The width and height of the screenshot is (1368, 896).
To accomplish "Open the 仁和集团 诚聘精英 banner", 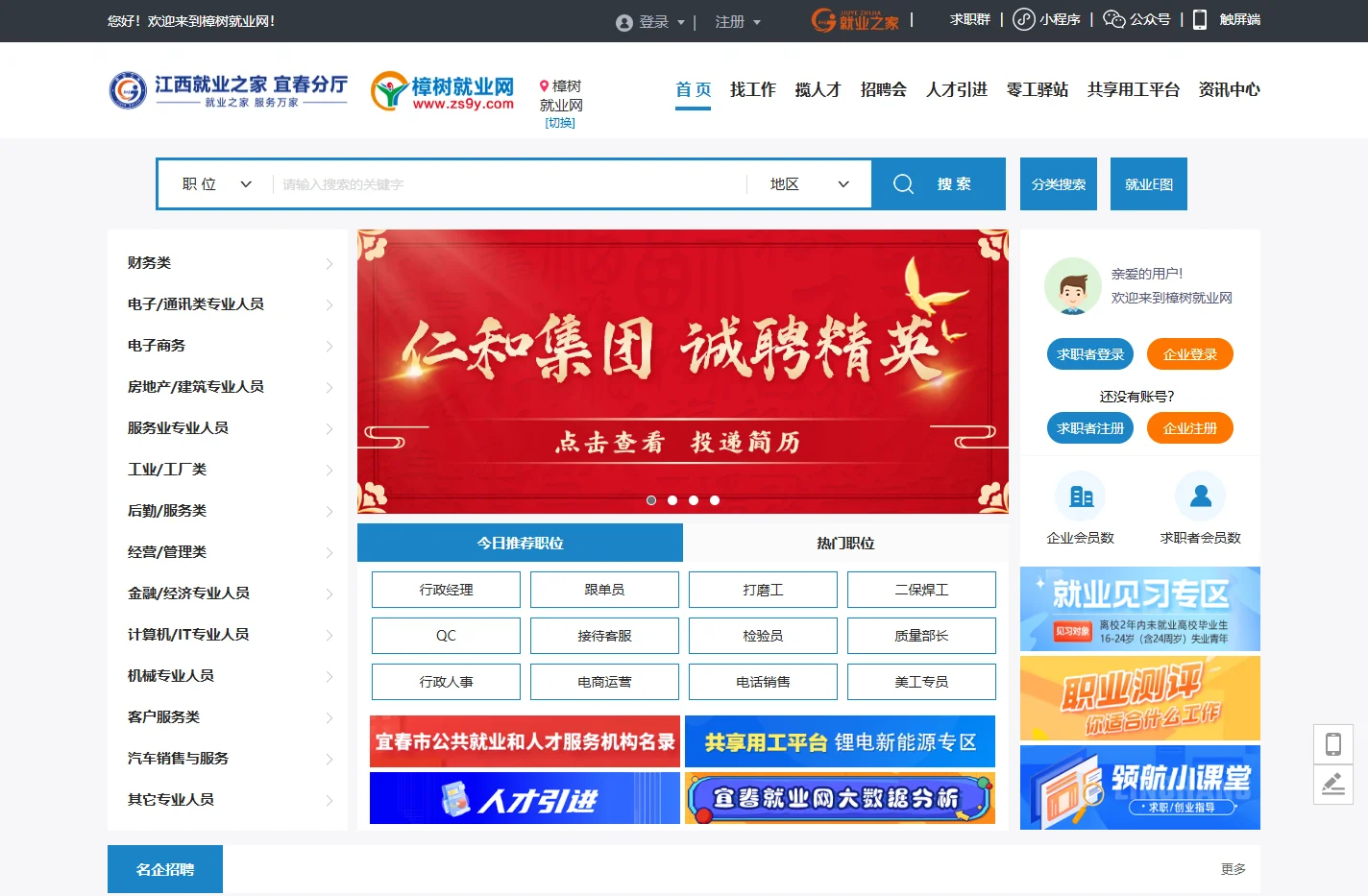I will coord(683,372).
